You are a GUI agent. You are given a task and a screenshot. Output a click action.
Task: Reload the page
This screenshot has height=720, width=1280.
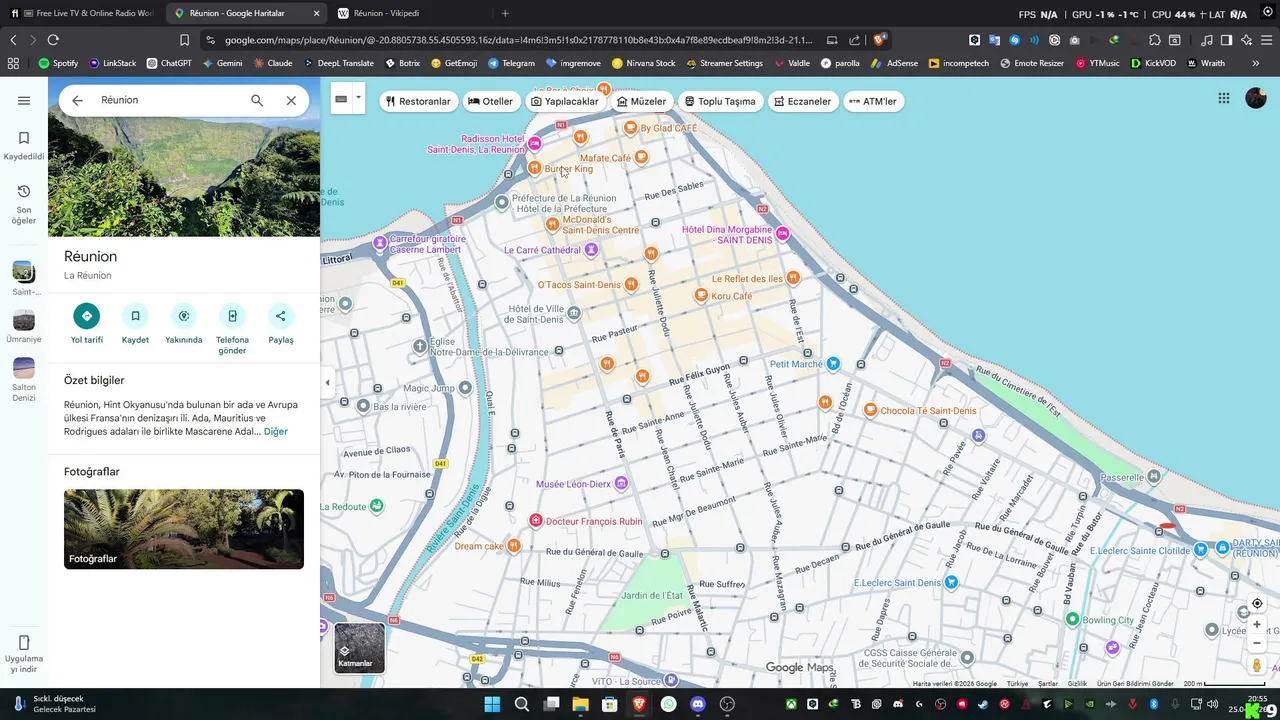coord(53,40)
